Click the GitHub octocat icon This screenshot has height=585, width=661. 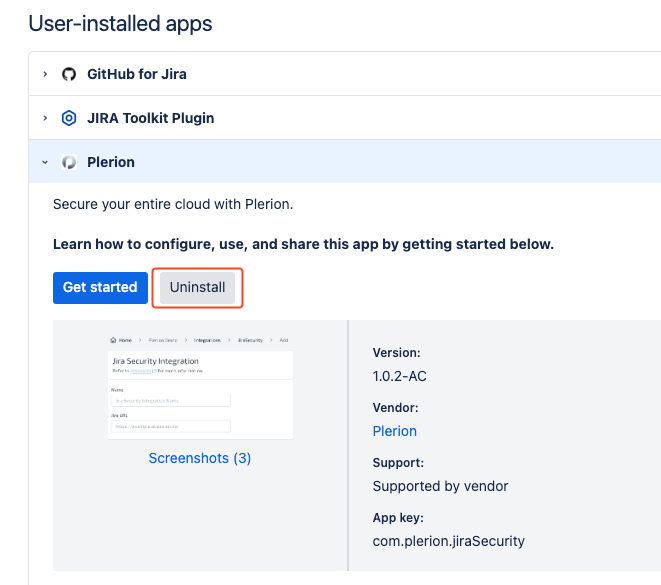tap(69, 74)
